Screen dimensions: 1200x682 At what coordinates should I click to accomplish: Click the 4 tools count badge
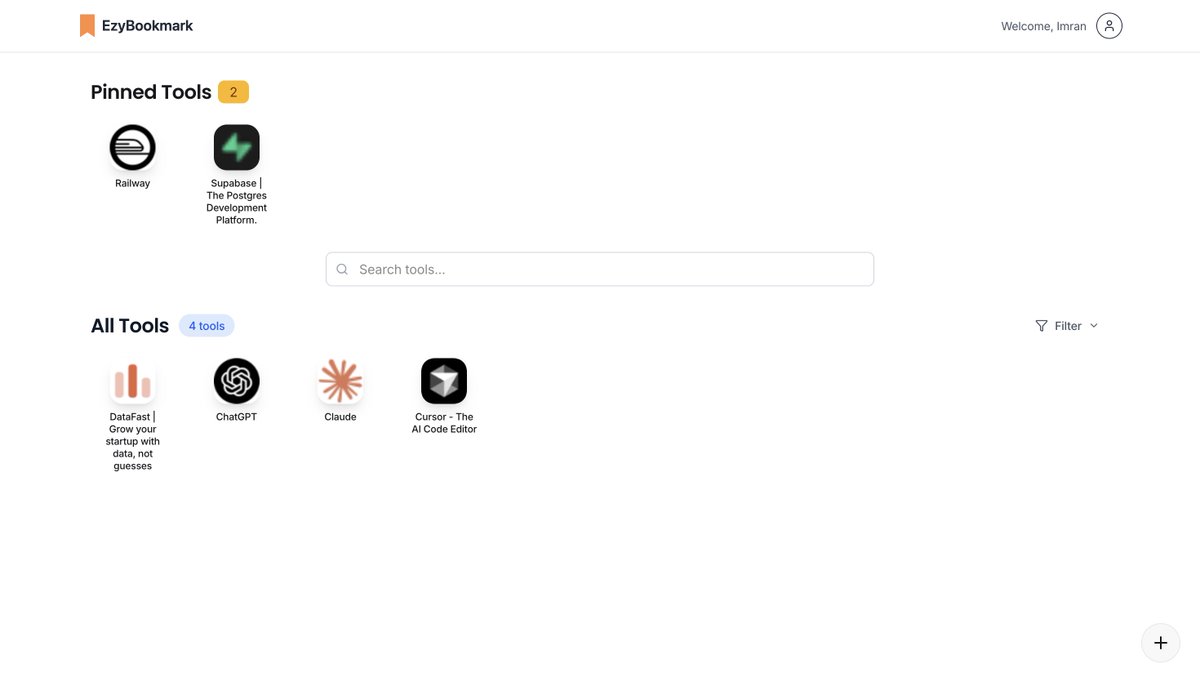tap(207, 326)
